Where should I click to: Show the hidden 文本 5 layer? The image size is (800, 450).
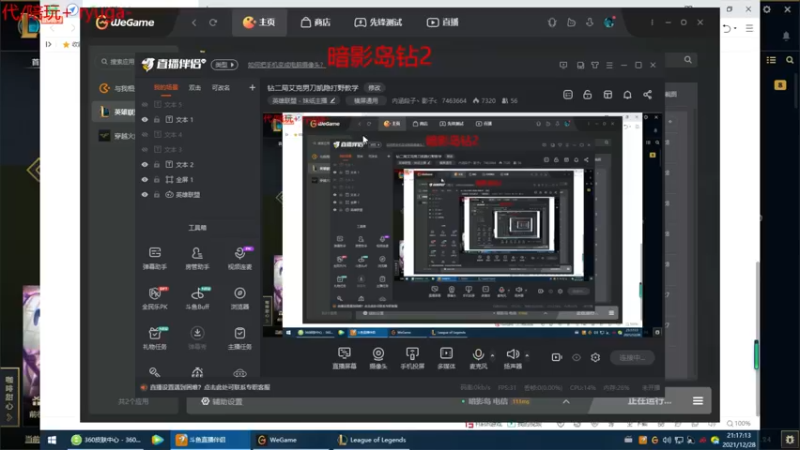pyautogui.click(x=145, y=105)
